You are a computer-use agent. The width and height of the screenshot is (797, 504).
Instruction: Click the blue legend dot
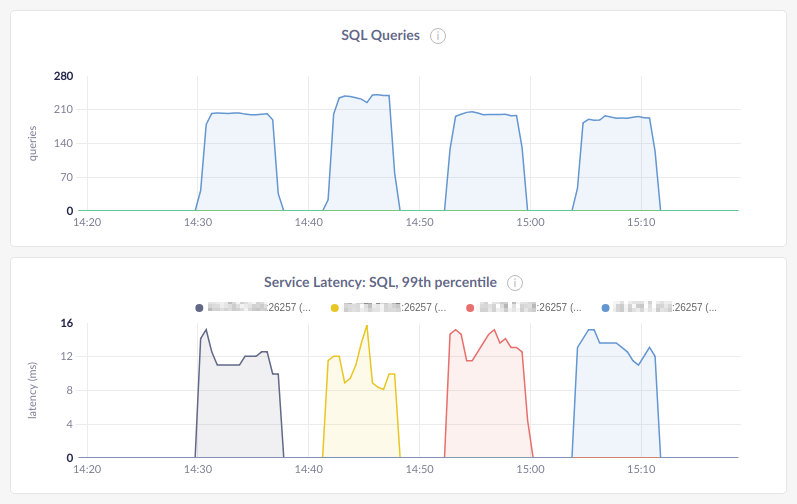606,309
